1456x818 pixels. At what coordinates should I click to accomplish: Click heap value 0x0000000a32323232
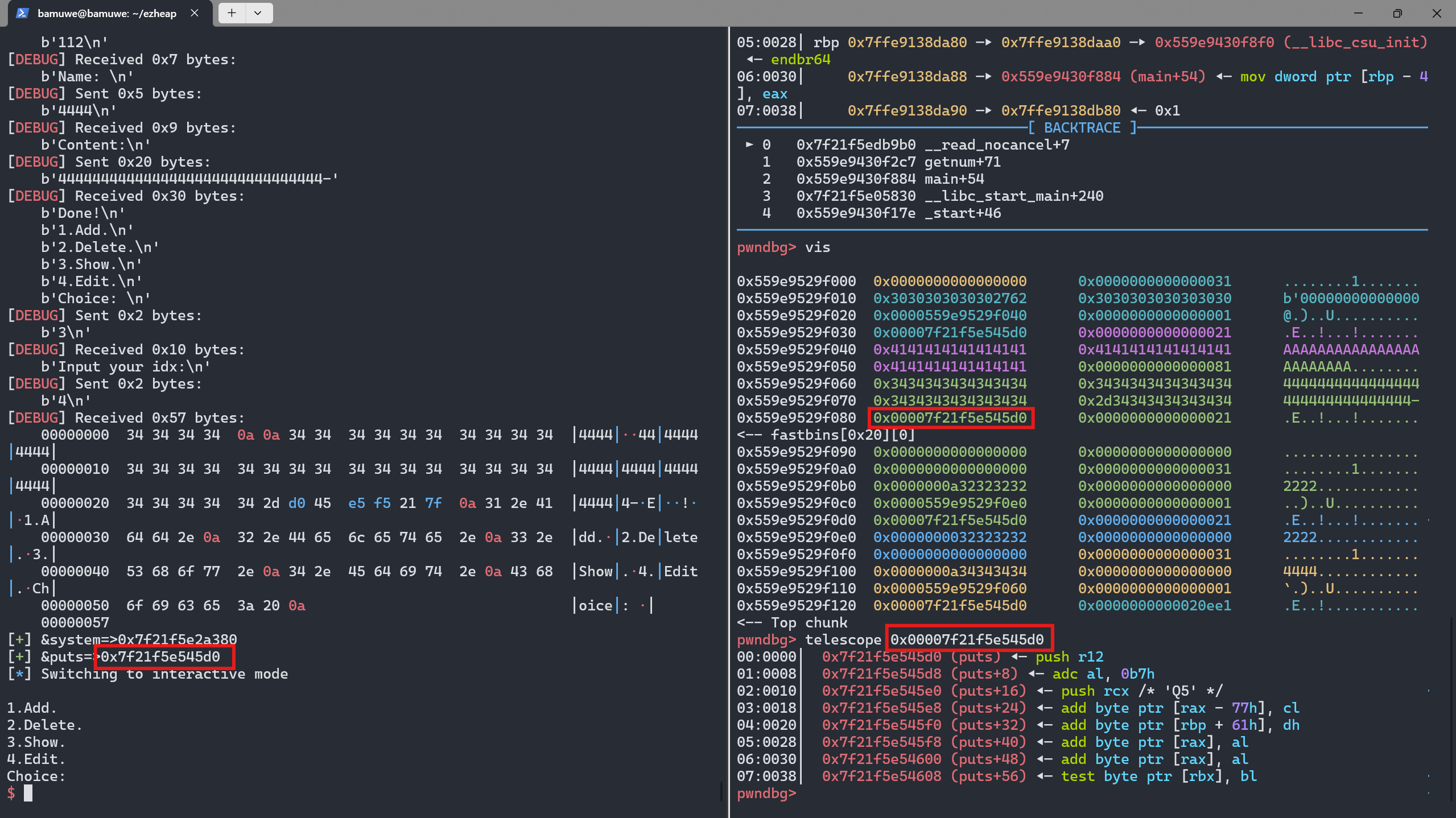click(x=950, y=486)
